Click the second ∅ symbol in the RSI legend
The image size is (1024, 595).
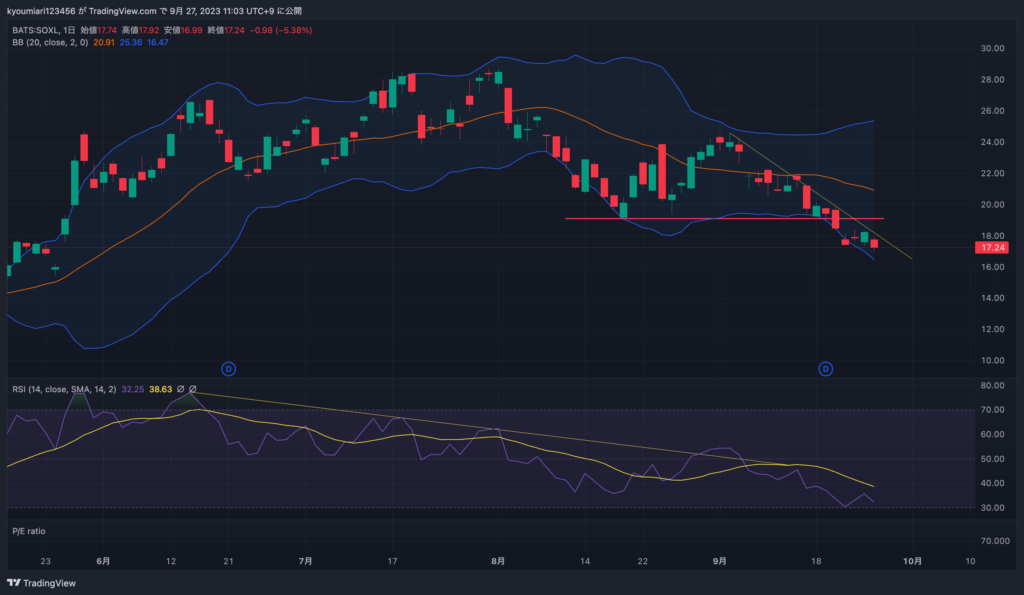[x=192, y=389]
